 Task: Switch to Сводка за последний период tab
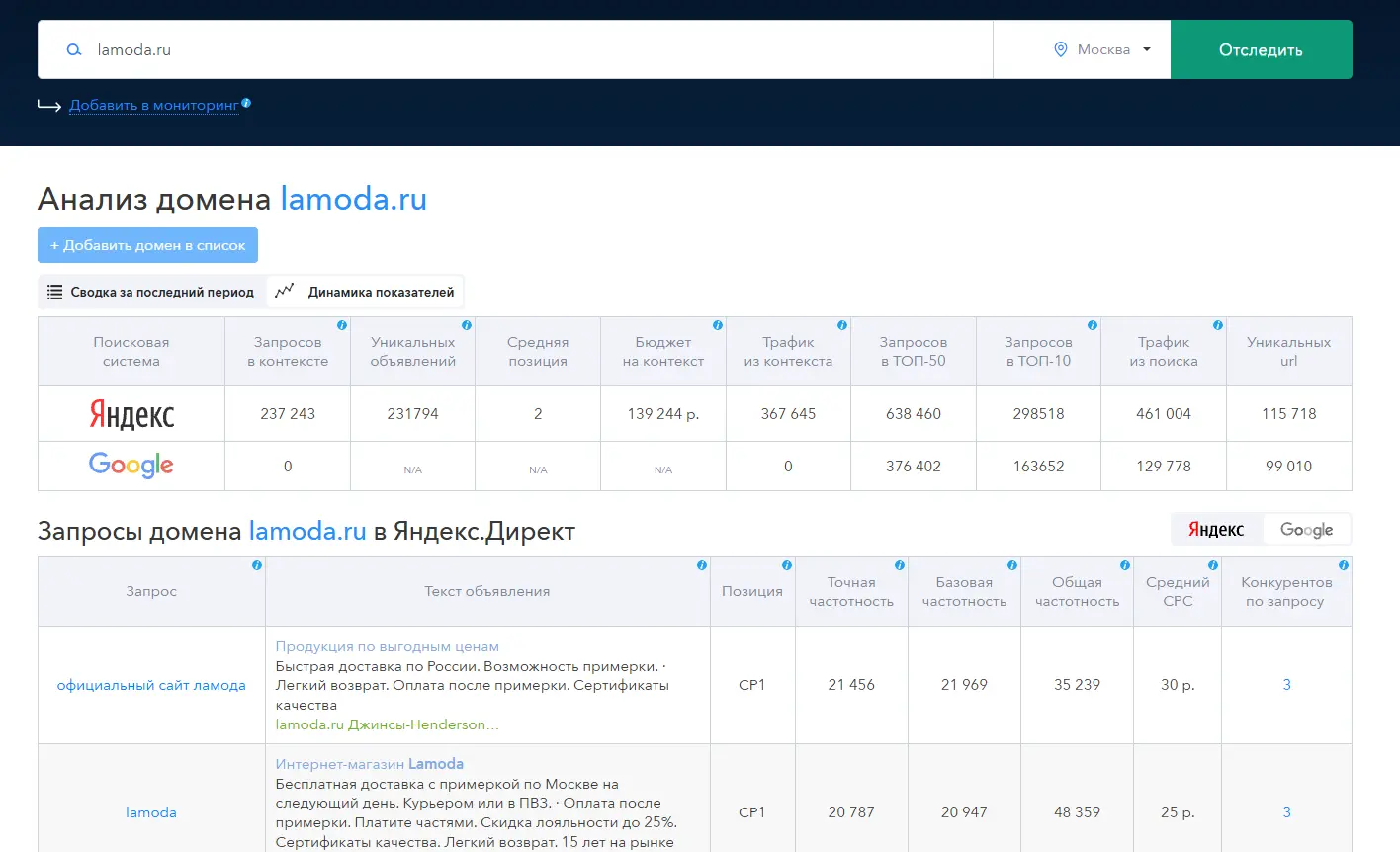151,292
